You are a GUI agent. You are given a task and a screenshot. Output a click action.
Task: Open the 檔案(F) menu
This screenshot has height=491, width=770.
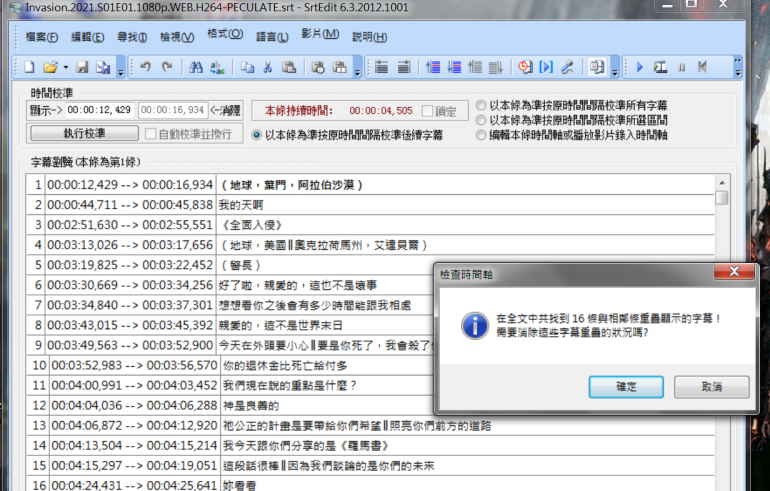coord(42,37)
